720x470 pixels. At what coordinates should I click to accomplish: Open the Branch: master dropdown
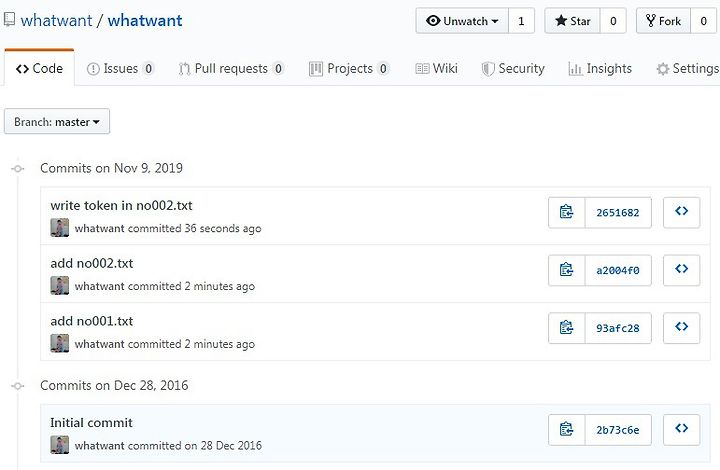point(57,122)
